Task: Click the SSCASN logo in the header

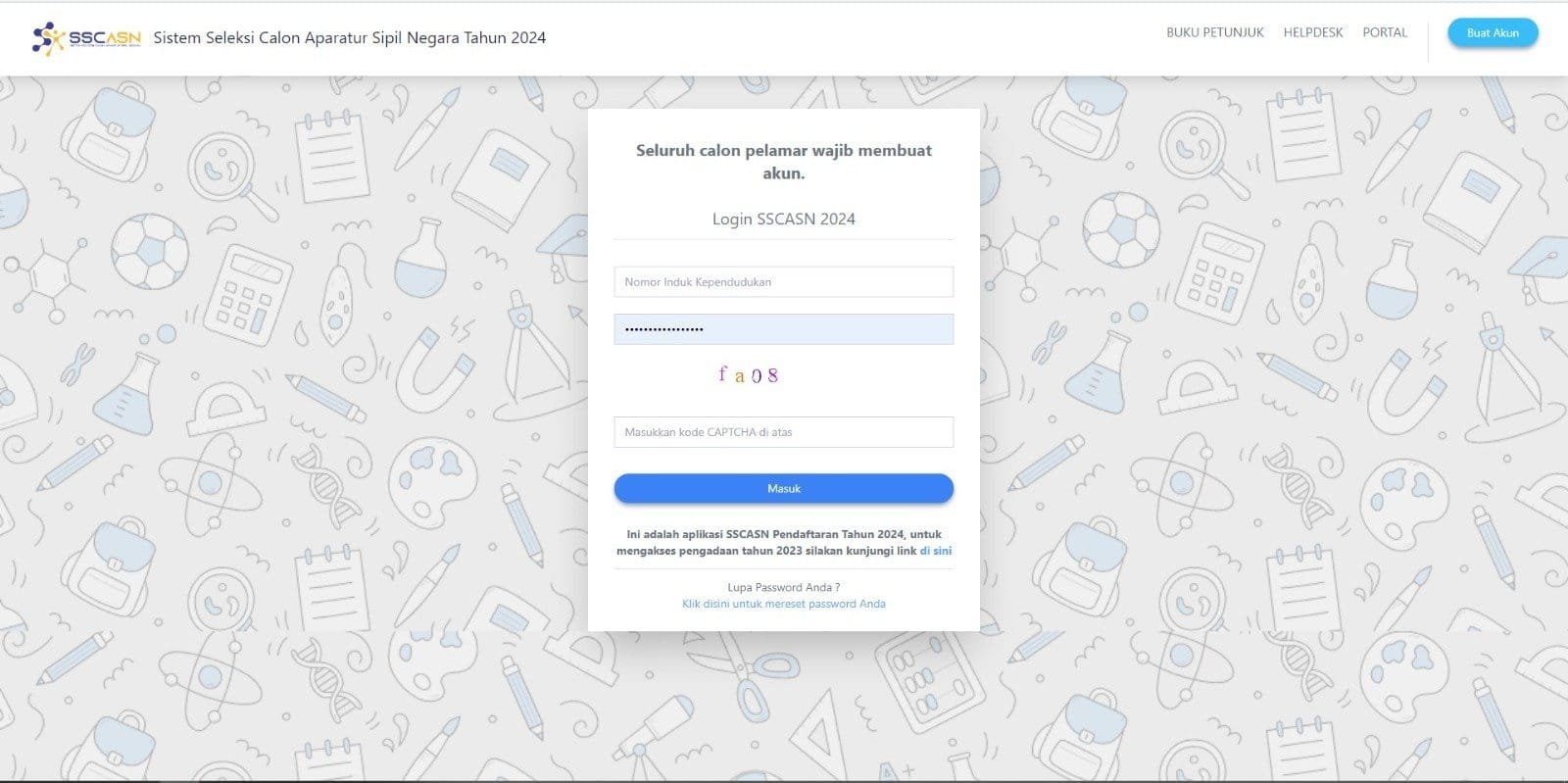Action: [x=86, y=38]
